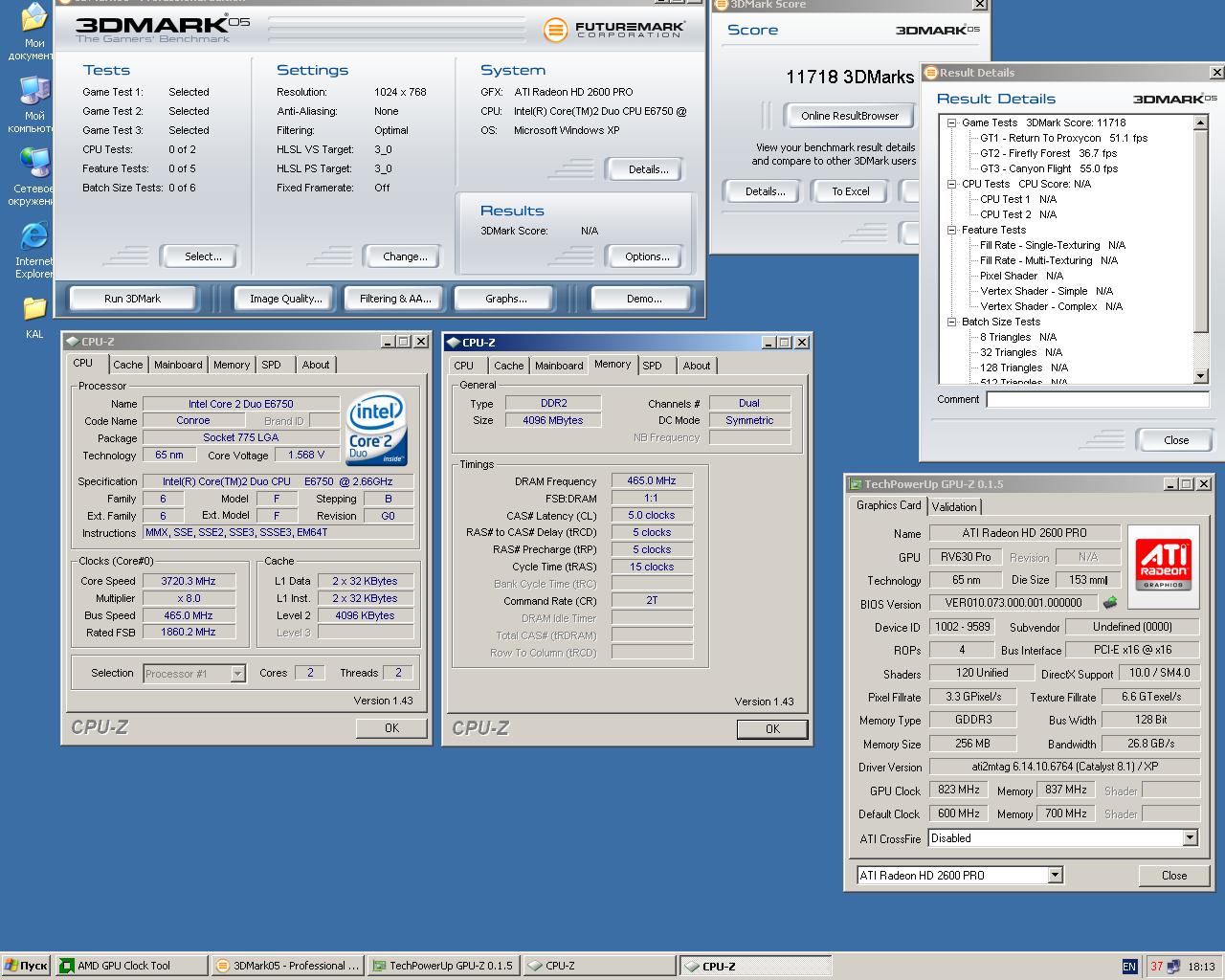Click Change button under Settings

[x=405, y=256]
